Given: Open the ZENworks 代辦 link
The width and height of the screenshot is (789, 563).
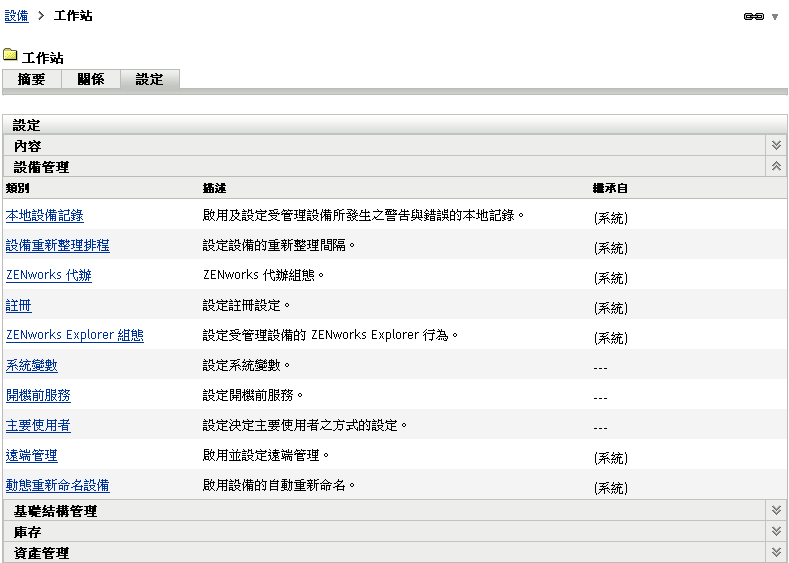Looking at the screenshot, I should [x=49, y=275].
